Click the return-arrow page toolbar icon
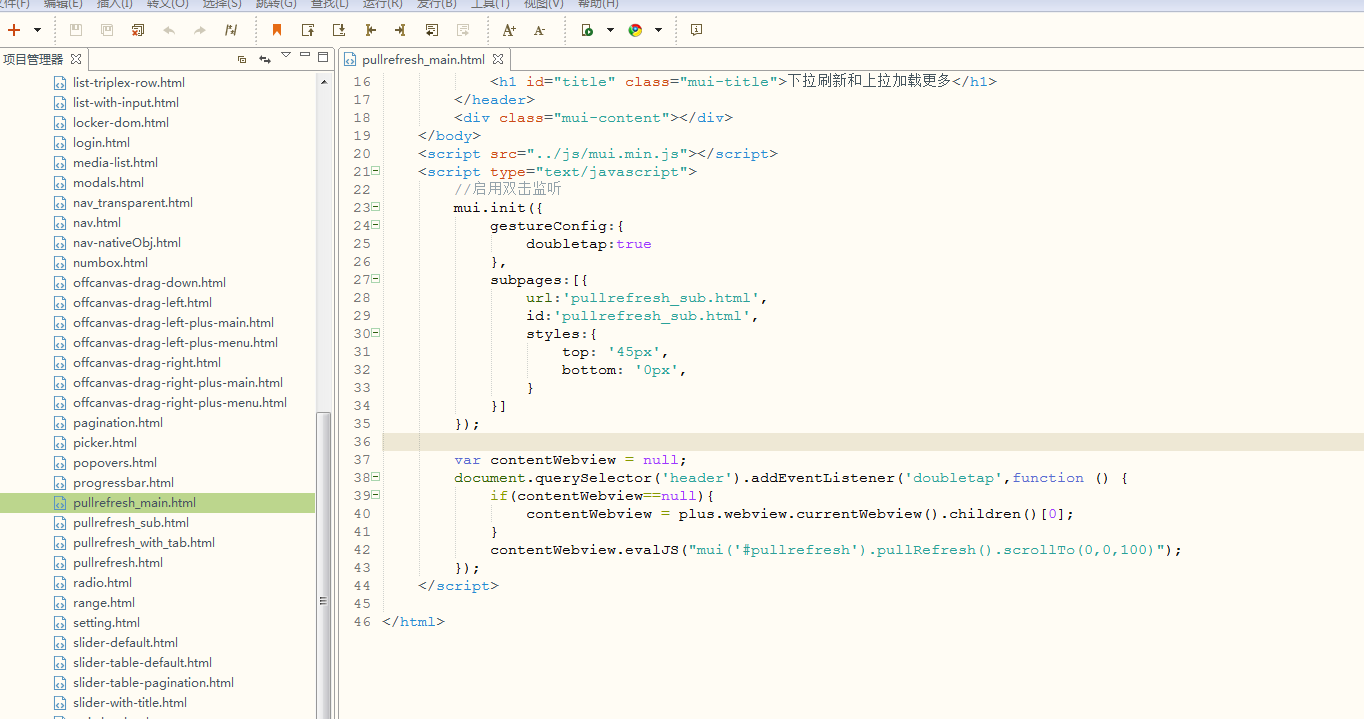 432,30
